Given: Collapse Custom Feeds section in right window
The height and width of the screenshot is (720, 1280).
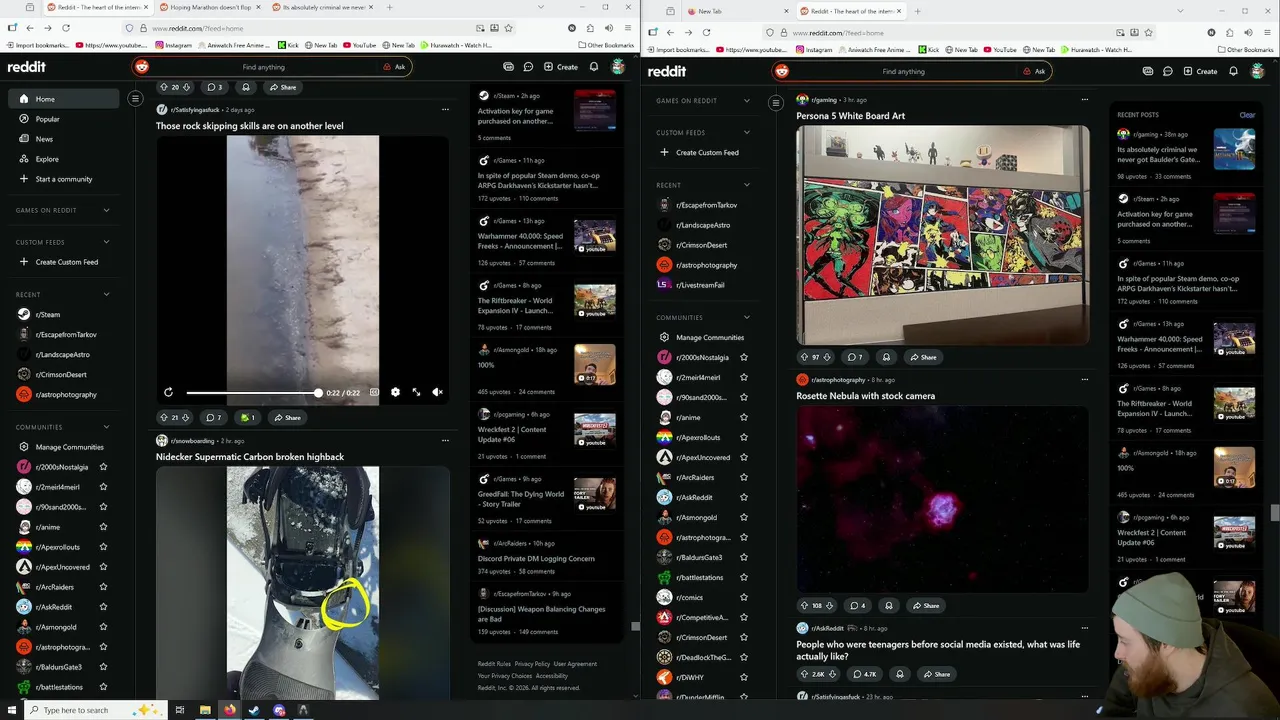Looking at the screenshot, I should (746, 132).
